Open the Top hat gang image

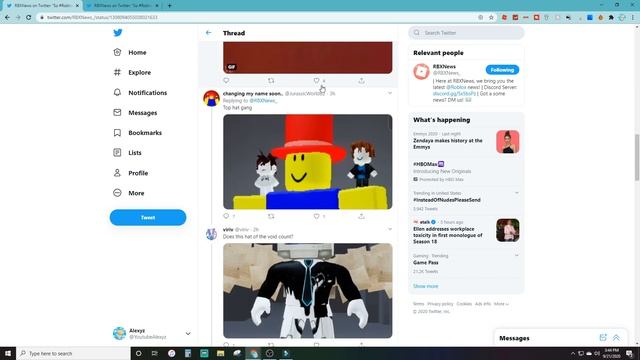(308, 162)
